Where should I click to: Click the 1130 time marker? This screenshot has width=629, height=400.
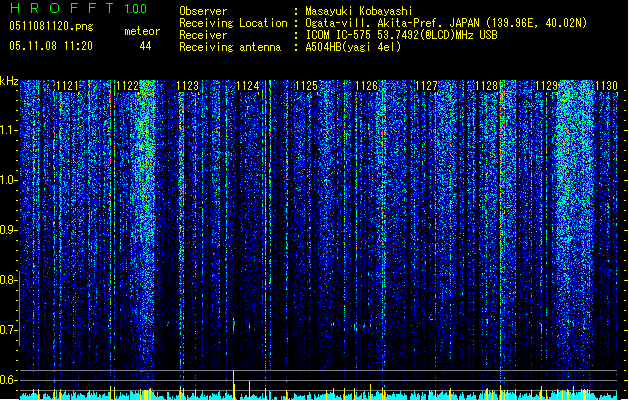(x=606, y=86)
